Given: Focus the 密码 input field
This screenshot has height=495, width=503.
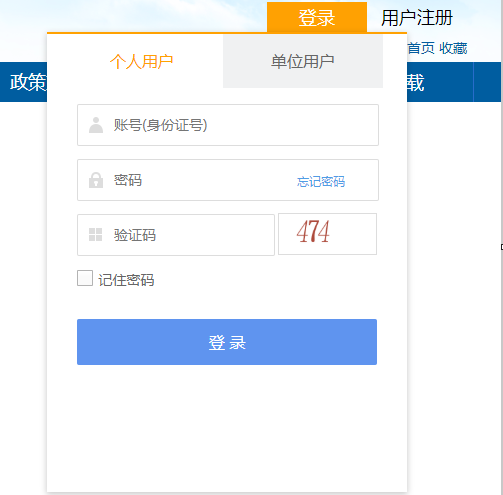Looking at the screenshot, I should 228,180.
